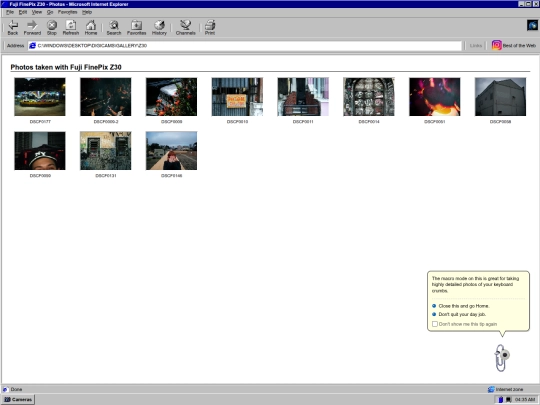
Task: Click the DSCF0146 file name label
Action: tap(172, 176)
